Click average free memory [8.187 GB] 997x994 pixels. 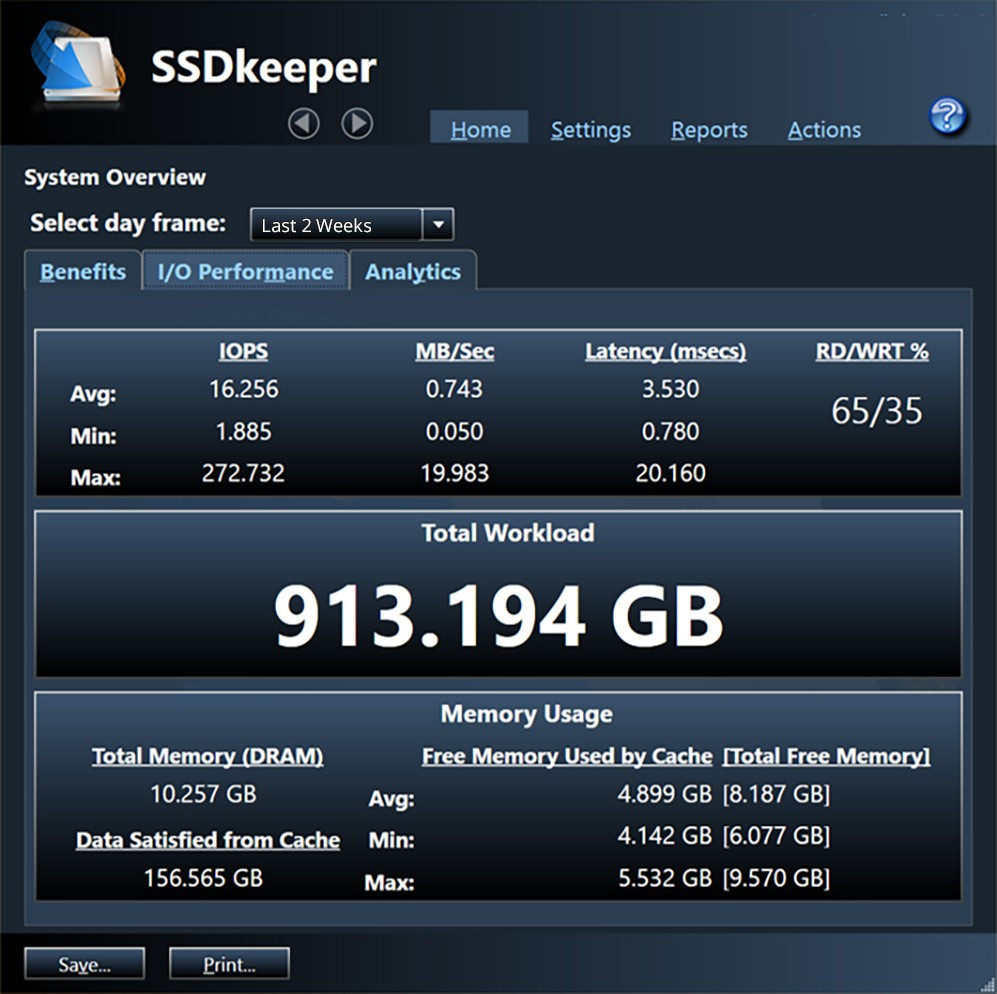(x=776, y=794)
